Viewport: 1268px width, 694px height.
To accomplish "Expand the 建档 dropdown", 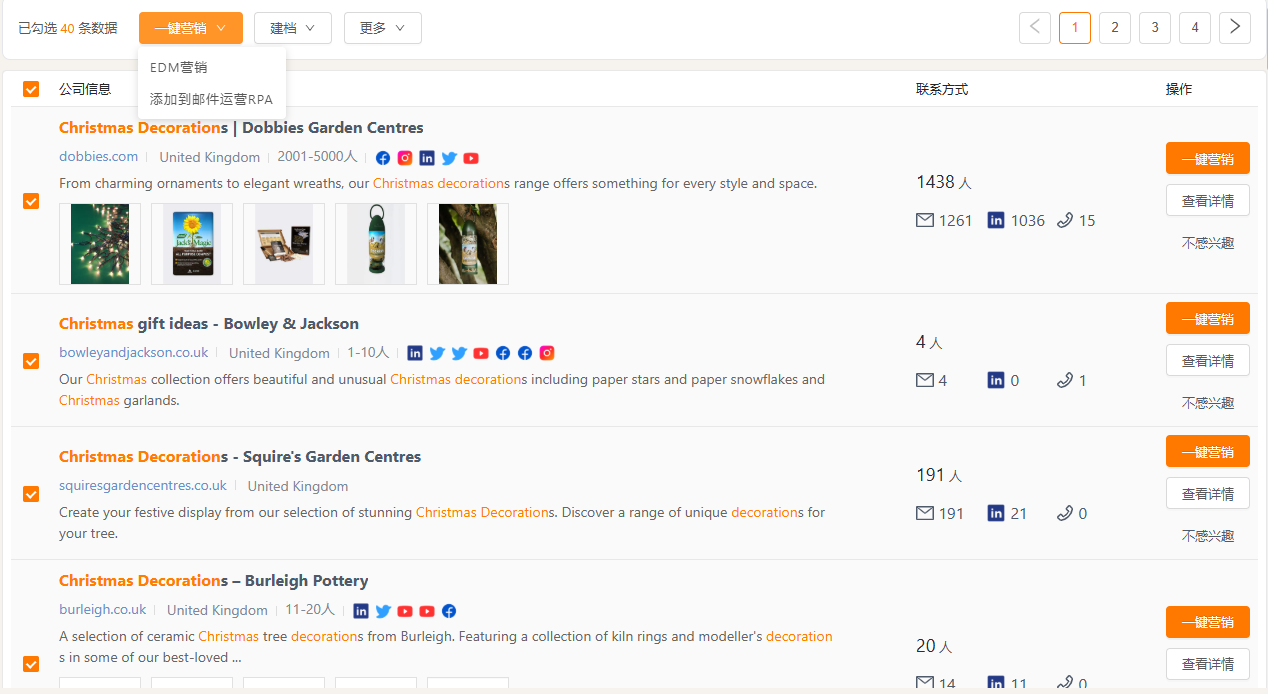I will point(293,28).
